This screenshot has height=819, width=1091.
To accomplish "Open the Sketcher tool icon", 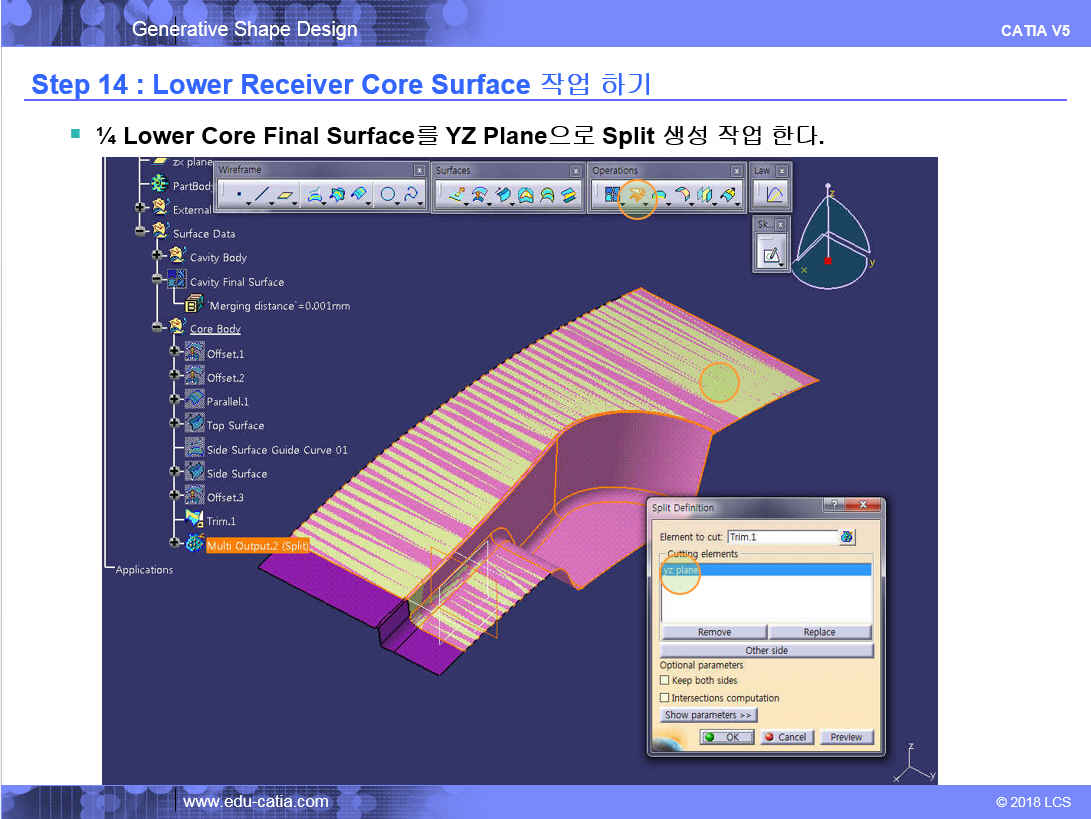I will tap(771, 255).
